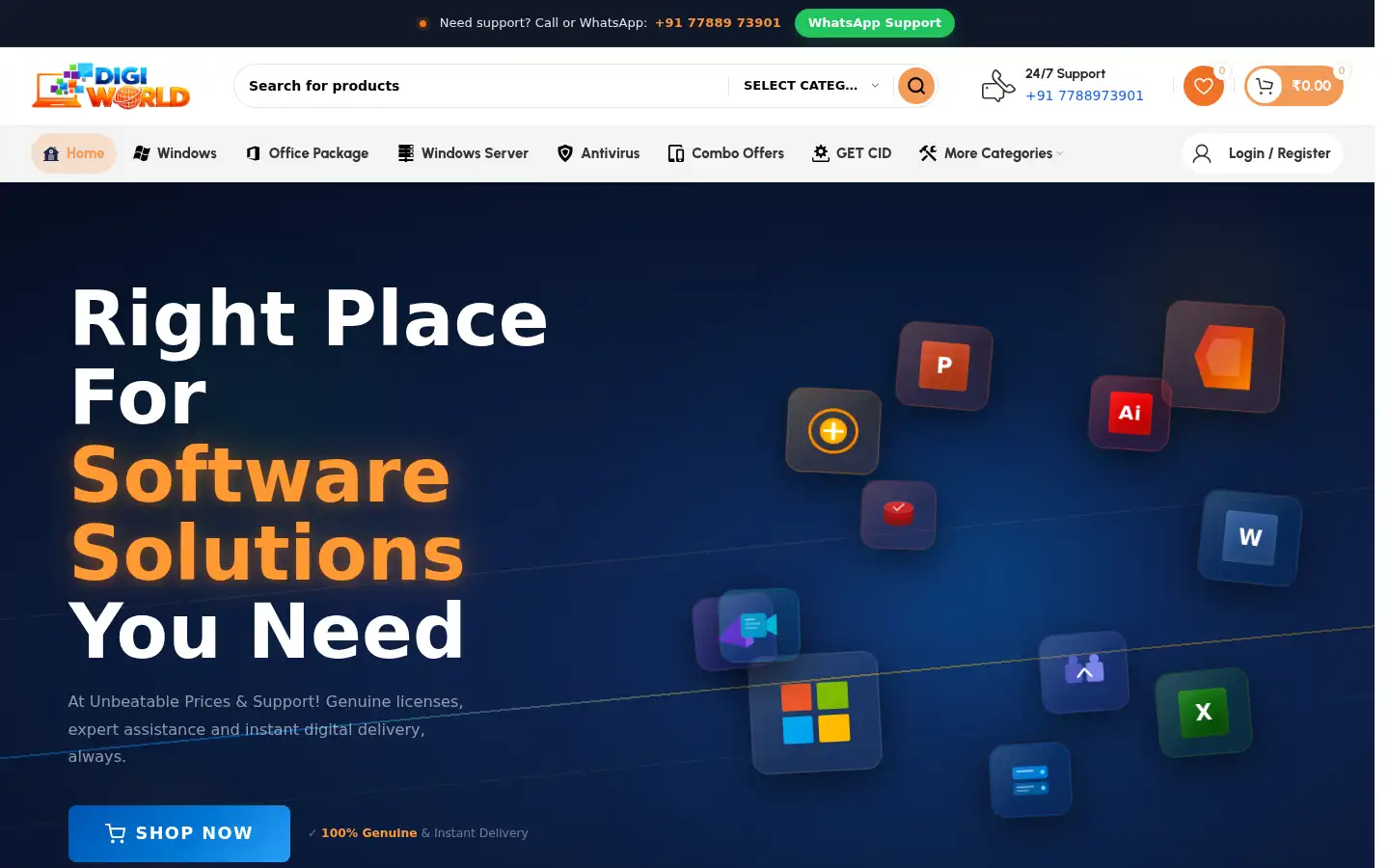This screenshot has height=868, width=1389.
Task: Click the PowerPoint tile in hero graphic
Action: pos(944,366)
